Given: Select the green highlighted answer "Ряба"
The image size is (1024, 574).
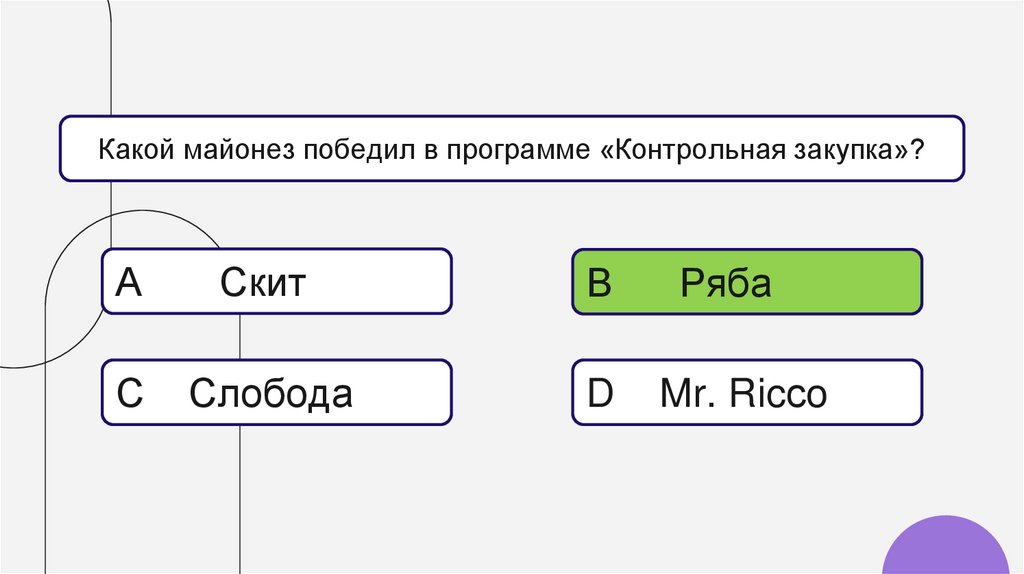Looking at the screenshot, I should coord(746,282).
